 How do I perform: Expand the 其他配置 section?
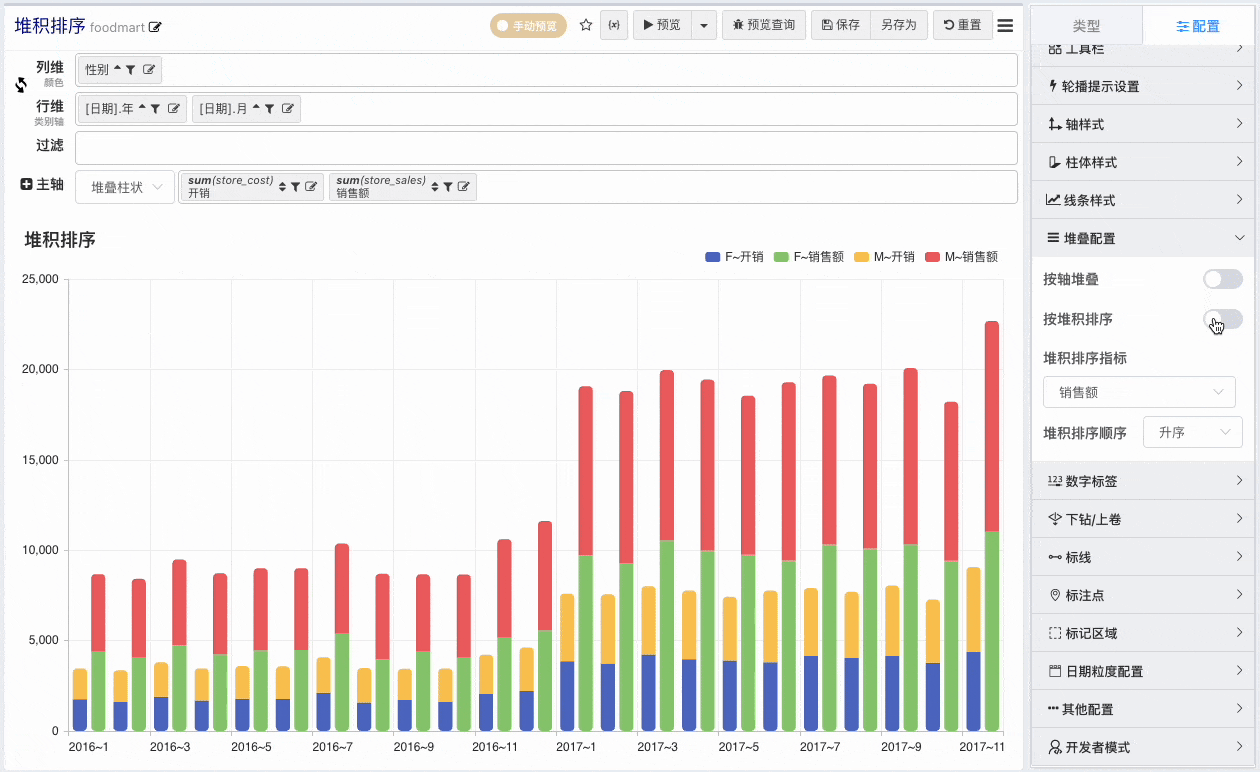coord(1145,709)
